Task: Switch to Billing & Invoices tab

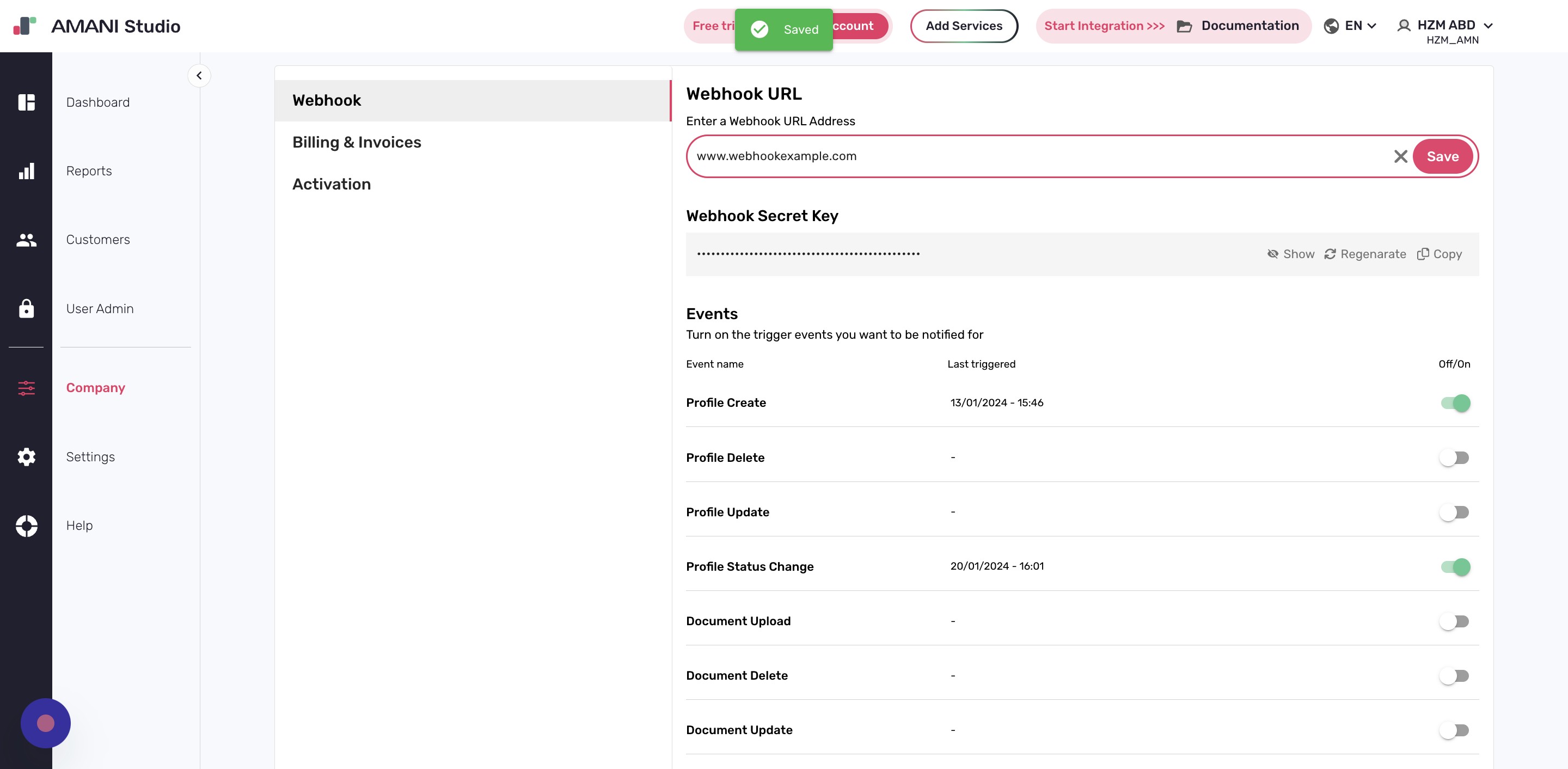Action: coord(357,143)
